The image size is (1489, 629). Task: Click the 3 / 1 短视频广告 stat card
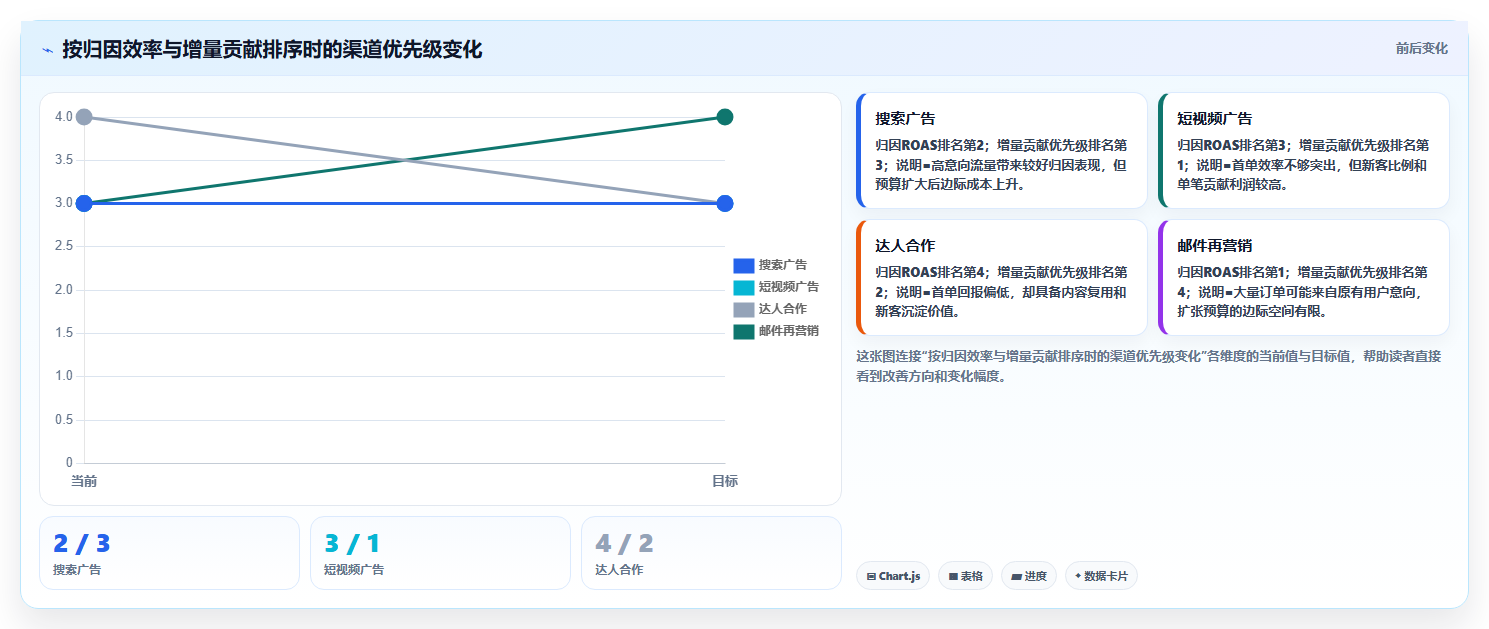click(x=440, y=553)
